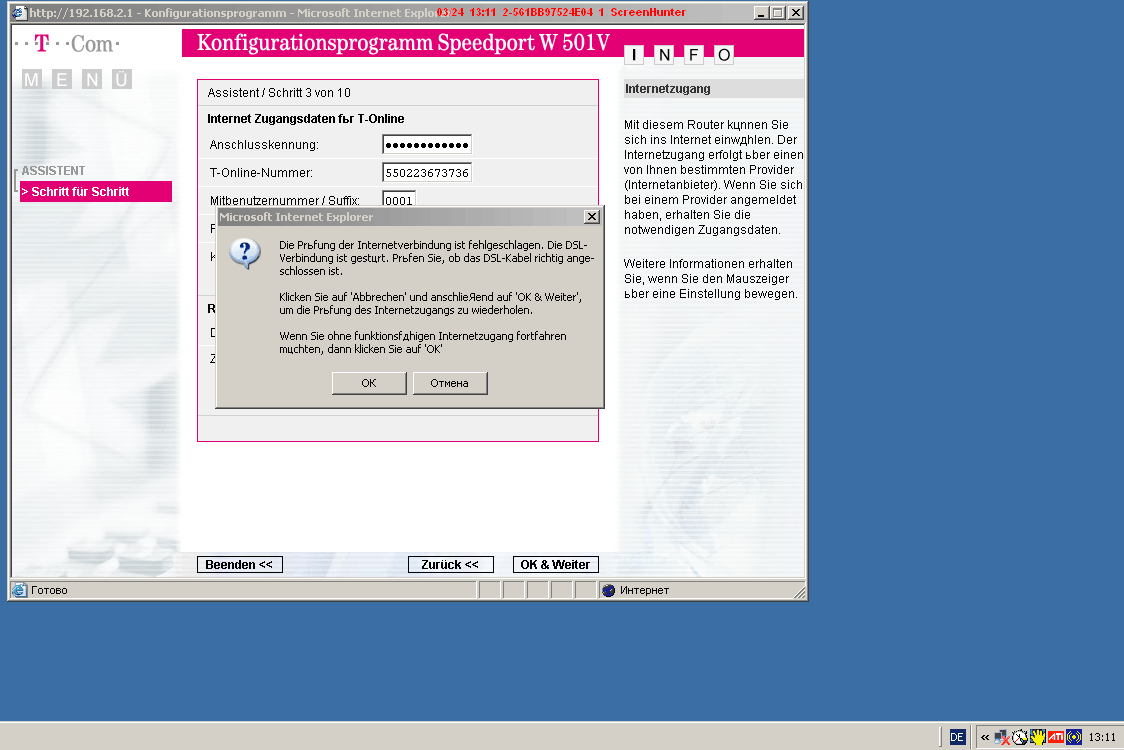Click the 'Konfigurationsprogramm Speedport W 501V' banner title
This screenshot has width=1124, height=750.
point(403,43)
